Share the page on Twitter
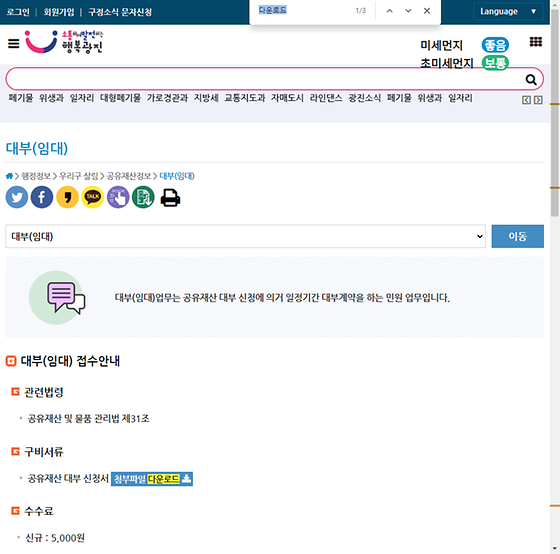560x554 pixels. coord(17,197)
